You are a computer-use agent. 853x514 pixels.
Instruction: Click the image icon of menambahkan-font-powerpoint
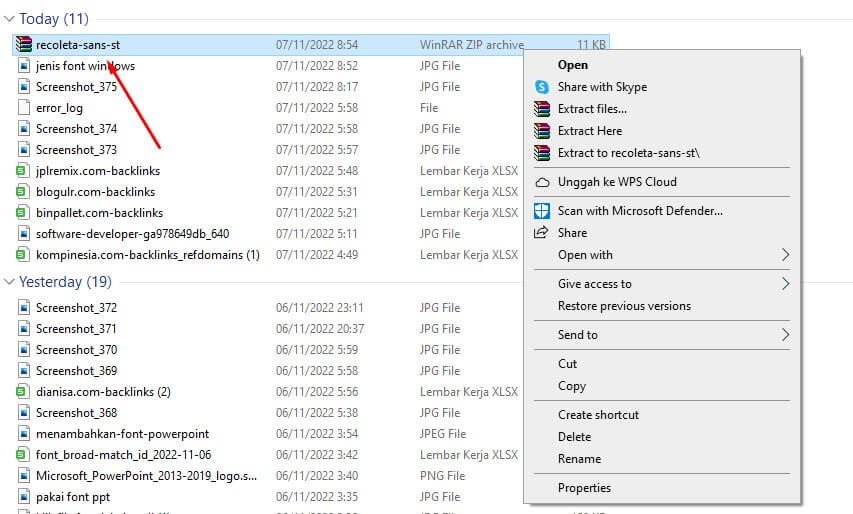[x=23, y=434]
